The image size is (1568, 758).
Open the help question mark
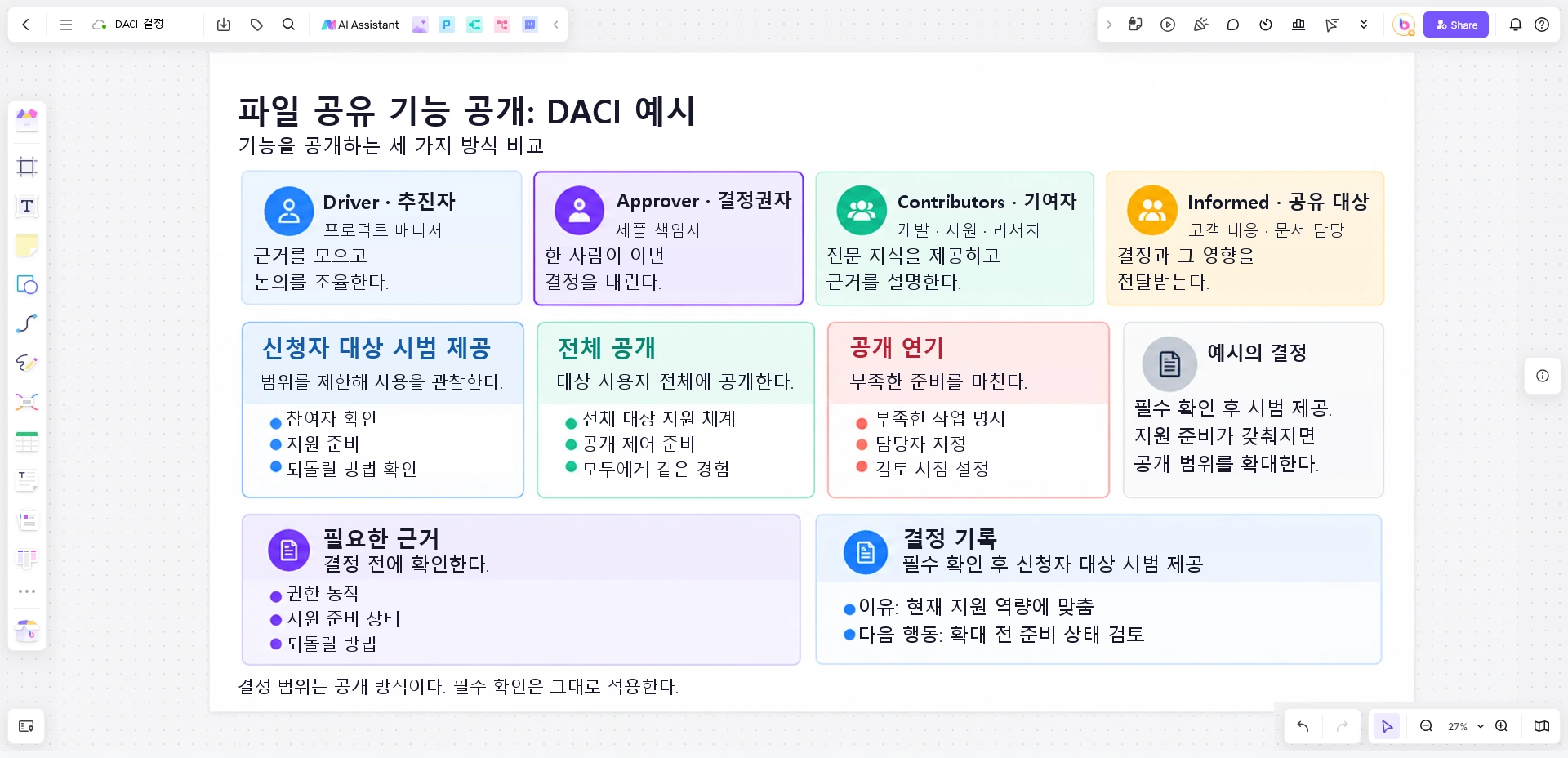1542,25
